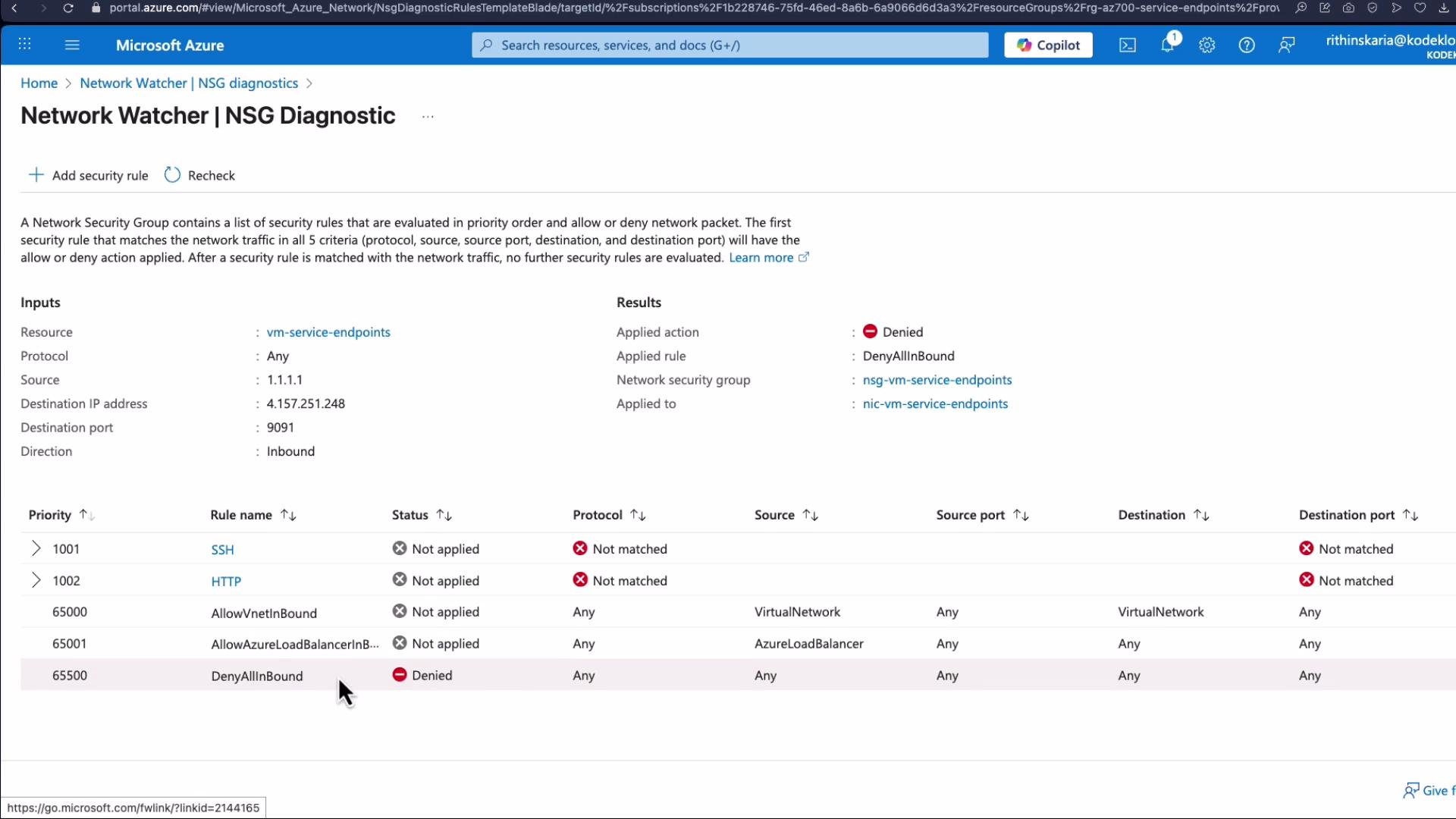
Task: Select the AllowAzureLoadBalancerInB... rule name
Action: (295, 645)
